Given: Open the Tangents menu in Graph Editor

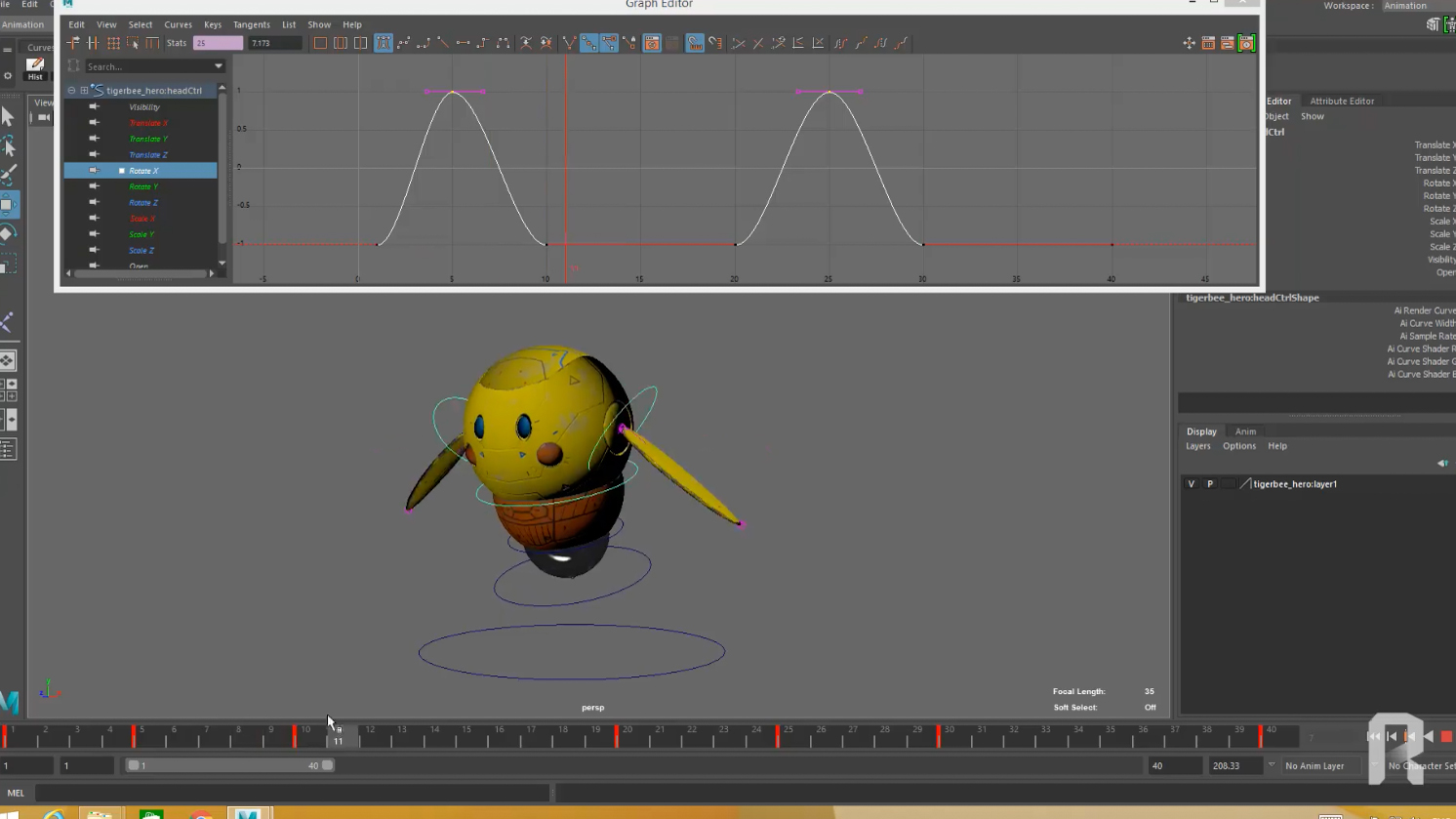Looking at the screenshot, I should [251, 24].
